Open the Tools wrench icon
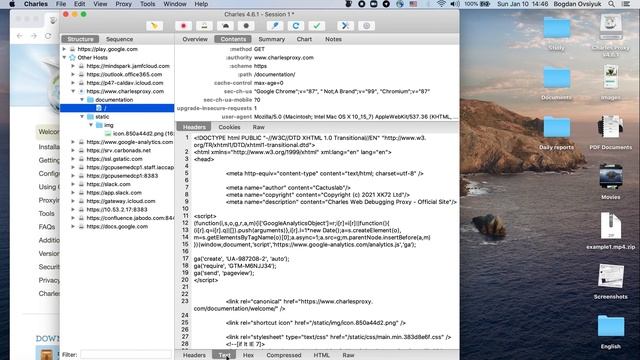 (345, 26)
